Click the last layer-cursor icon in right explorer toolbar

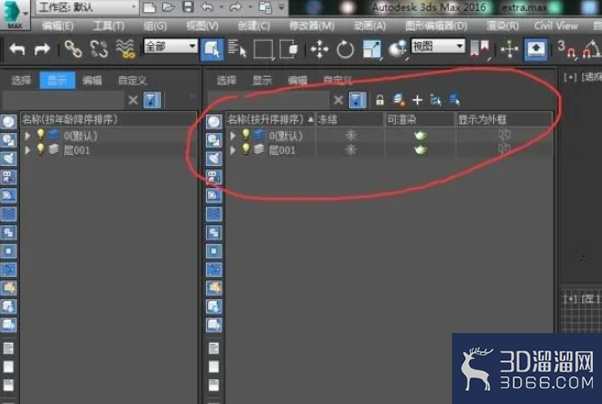click(x=454, y=100)
